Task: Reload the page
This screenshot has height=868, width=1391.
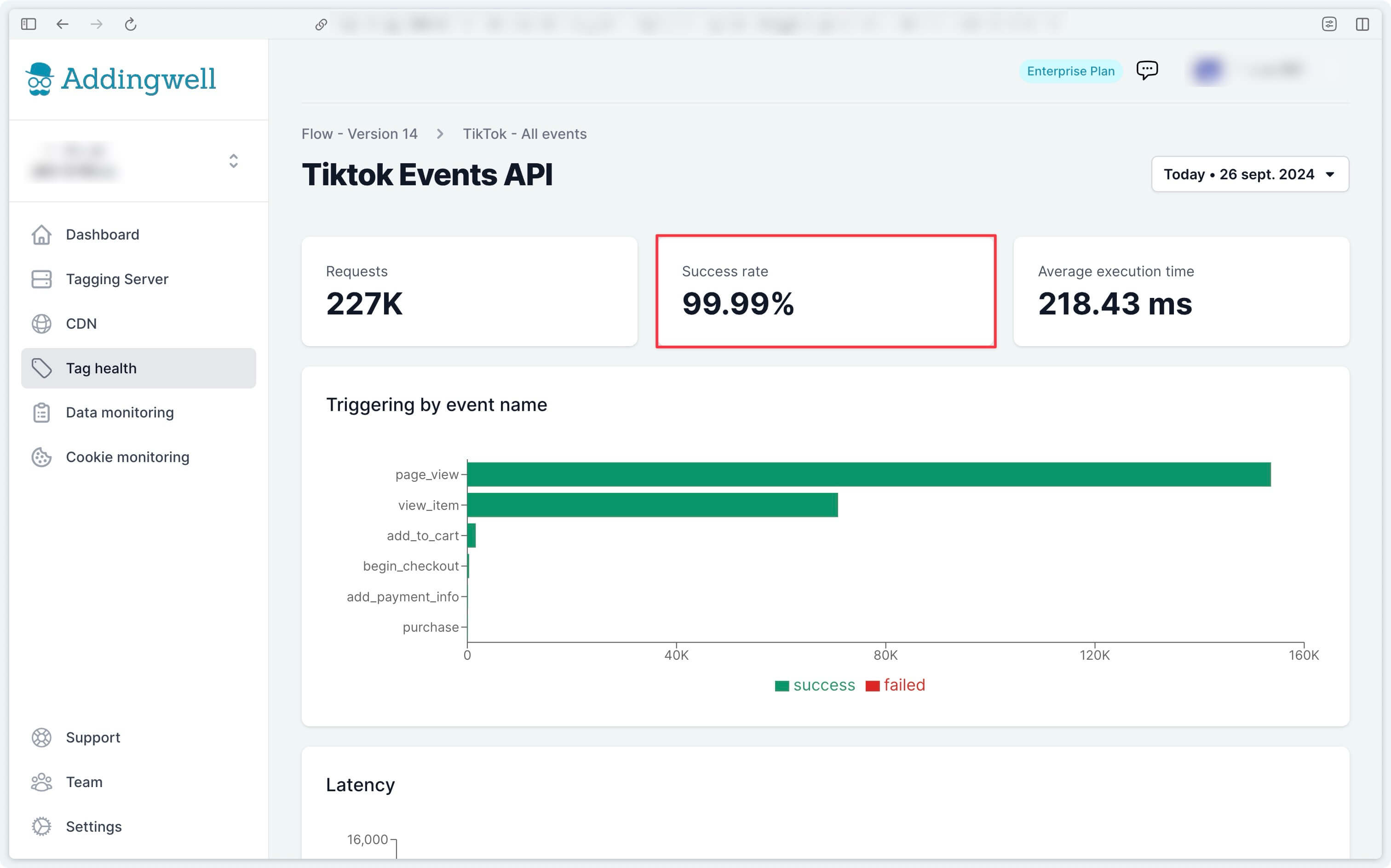Action: click(130, 24)
